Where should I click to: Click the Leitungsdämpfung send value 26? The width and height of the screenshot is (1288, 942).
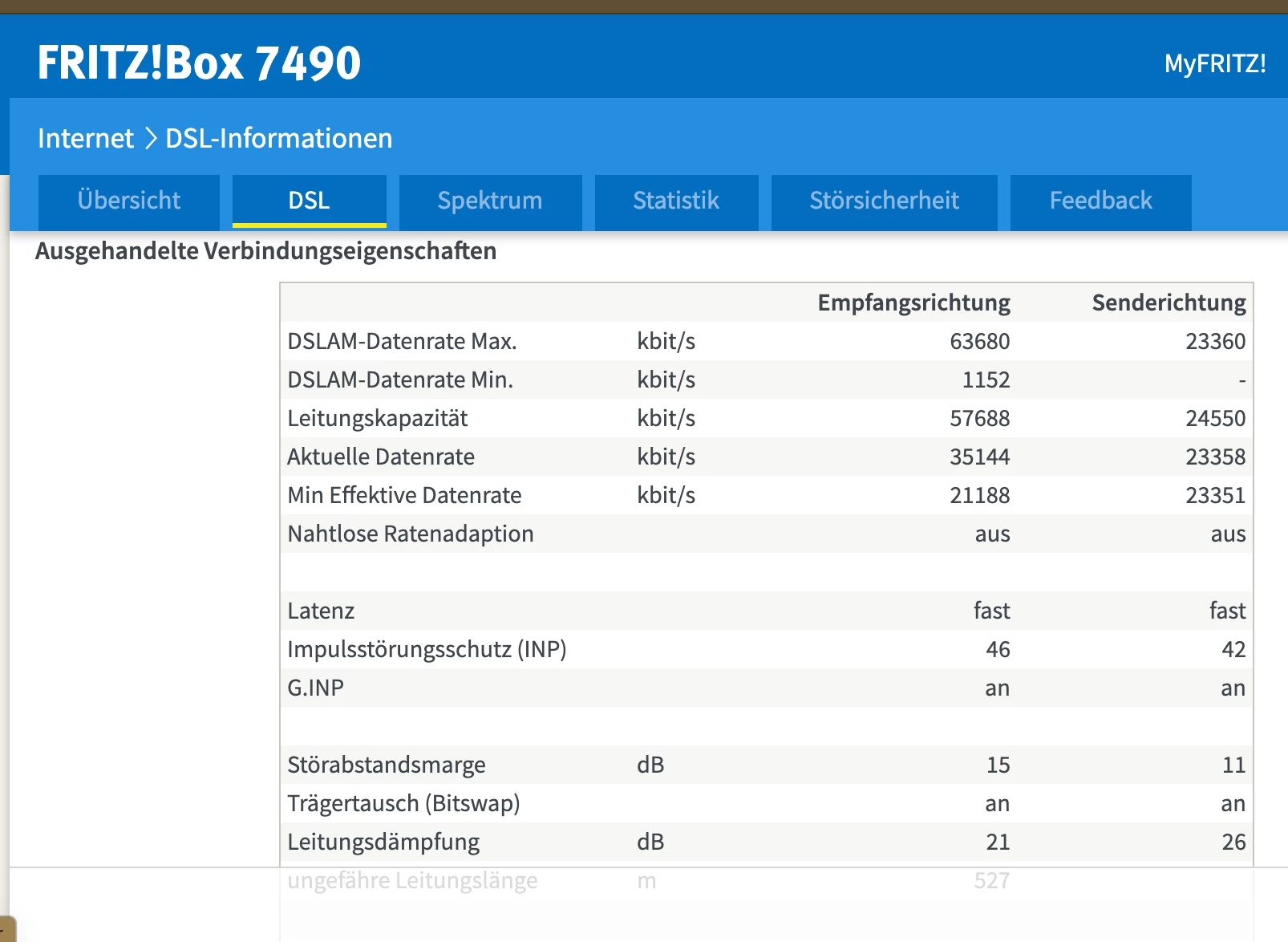[x=1233, y=842]
